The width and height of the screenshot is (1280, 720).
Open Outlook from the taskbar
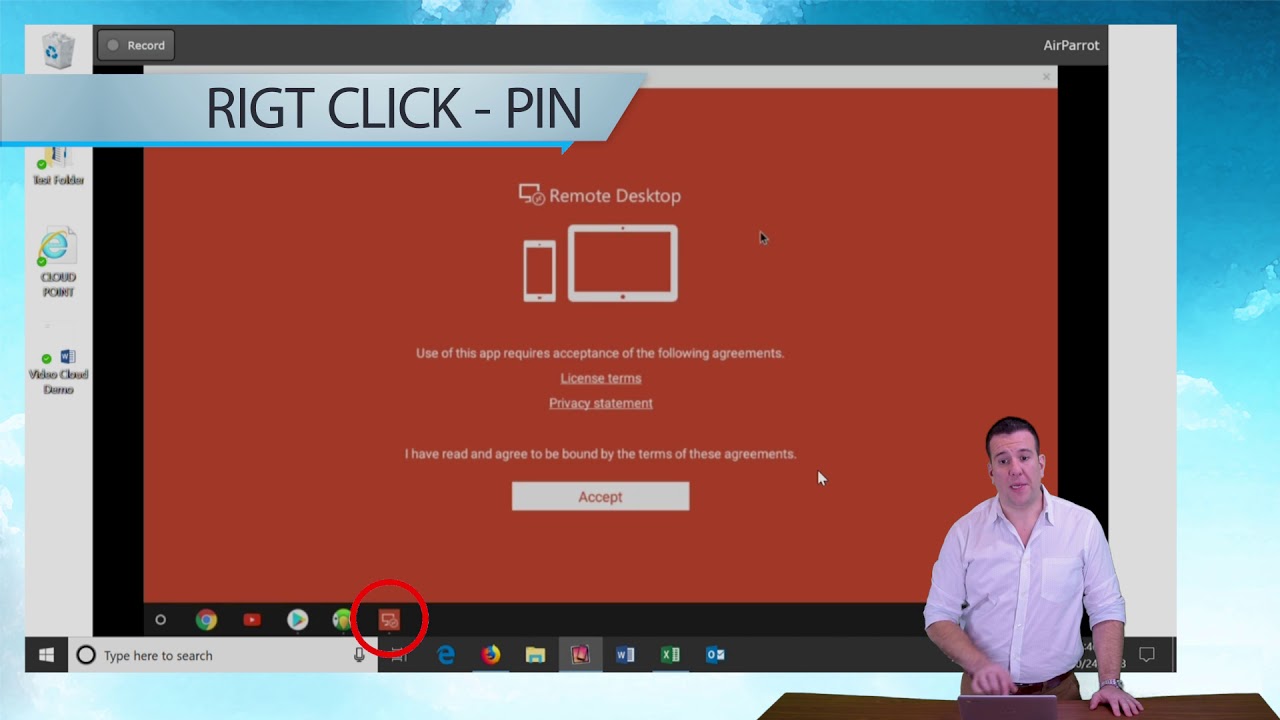click(x=716, y=655)
